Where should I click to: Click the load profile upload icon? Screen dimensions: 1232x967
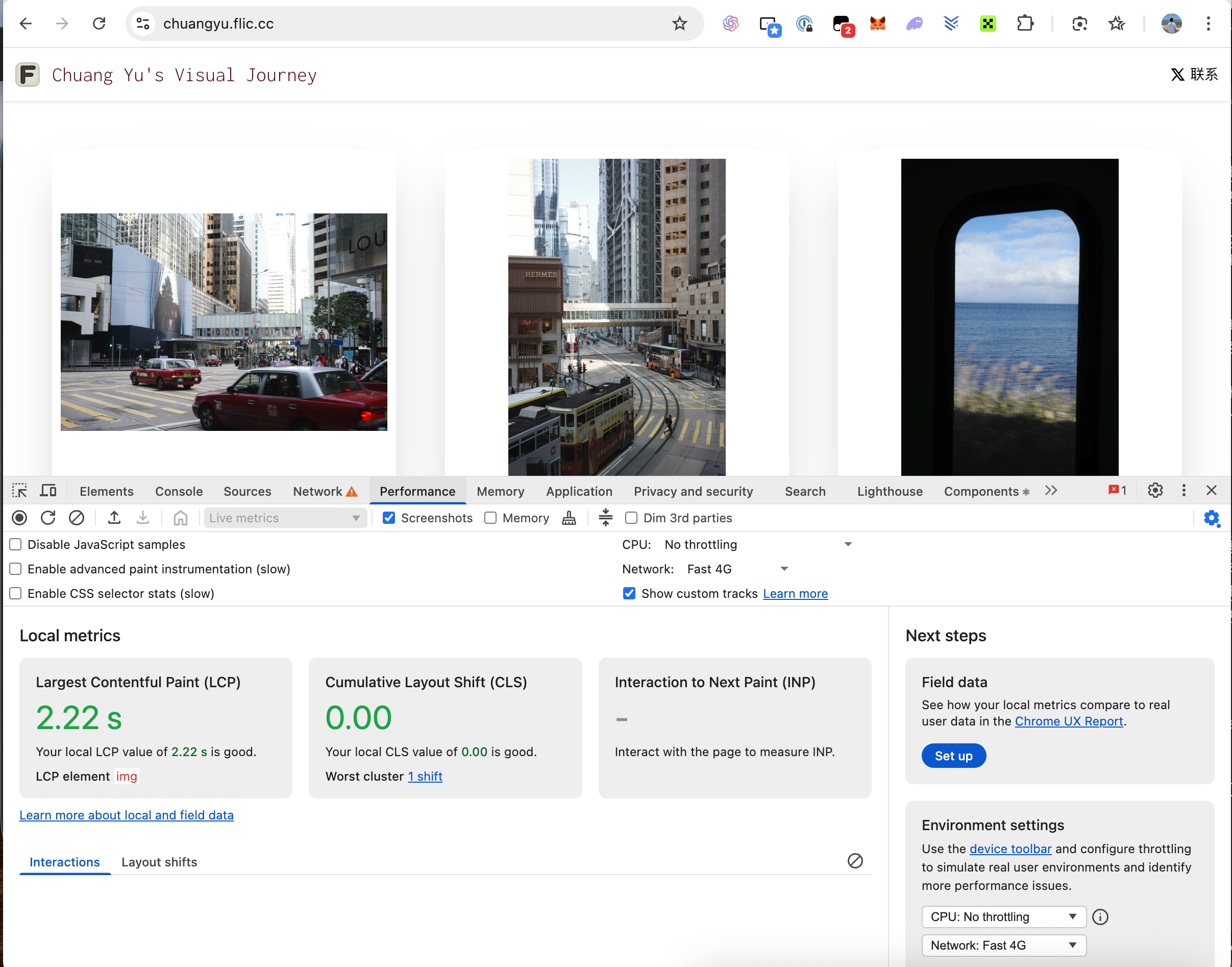point(114,518)
